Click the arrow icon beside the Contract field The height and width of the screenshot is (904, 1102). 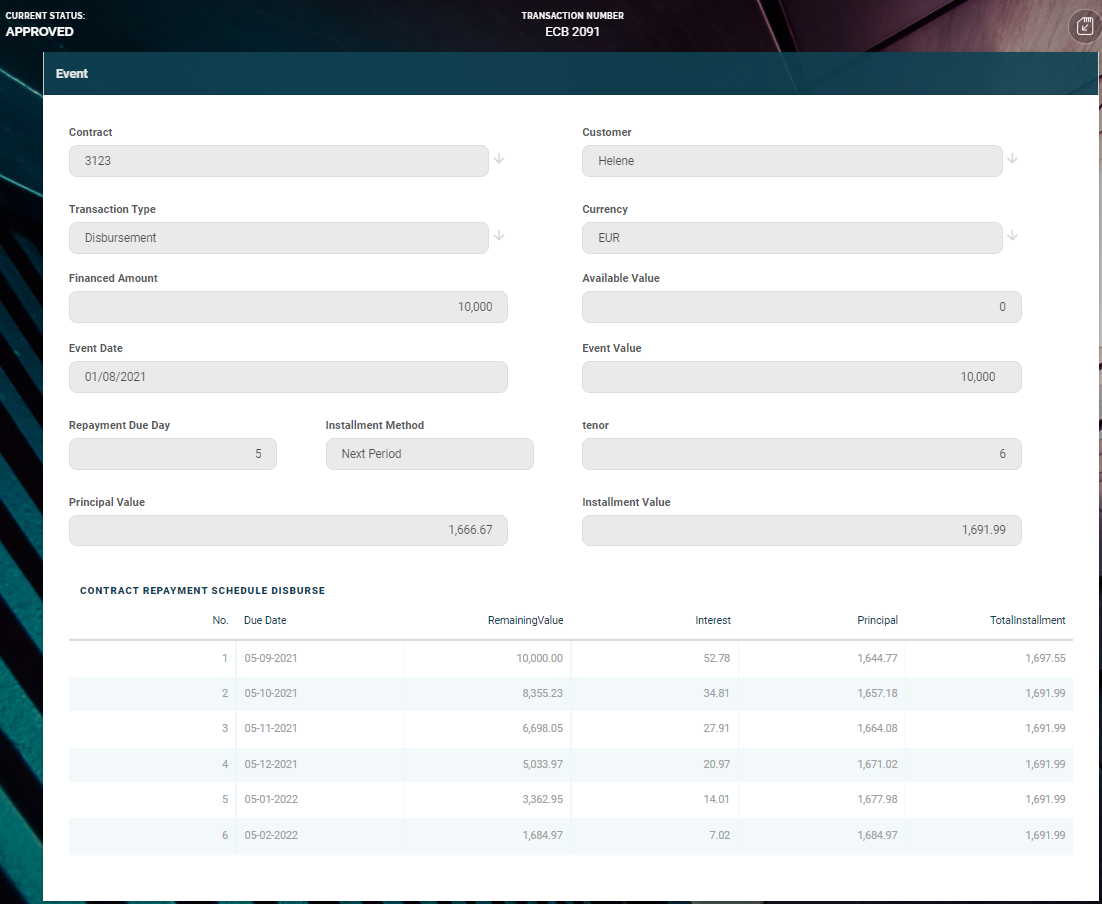point(499,159)
